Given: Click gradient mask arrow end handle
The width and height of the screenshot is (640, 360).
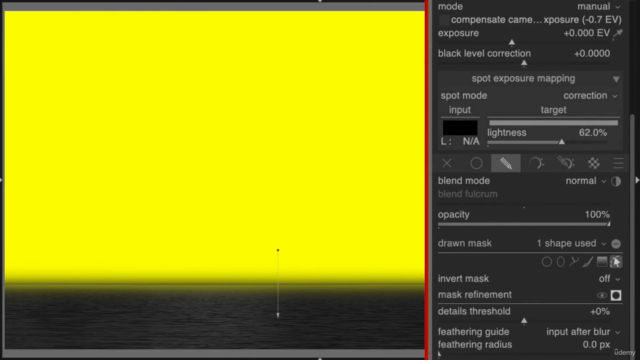Looking at the screenshot, I should [x=278, y=316].
